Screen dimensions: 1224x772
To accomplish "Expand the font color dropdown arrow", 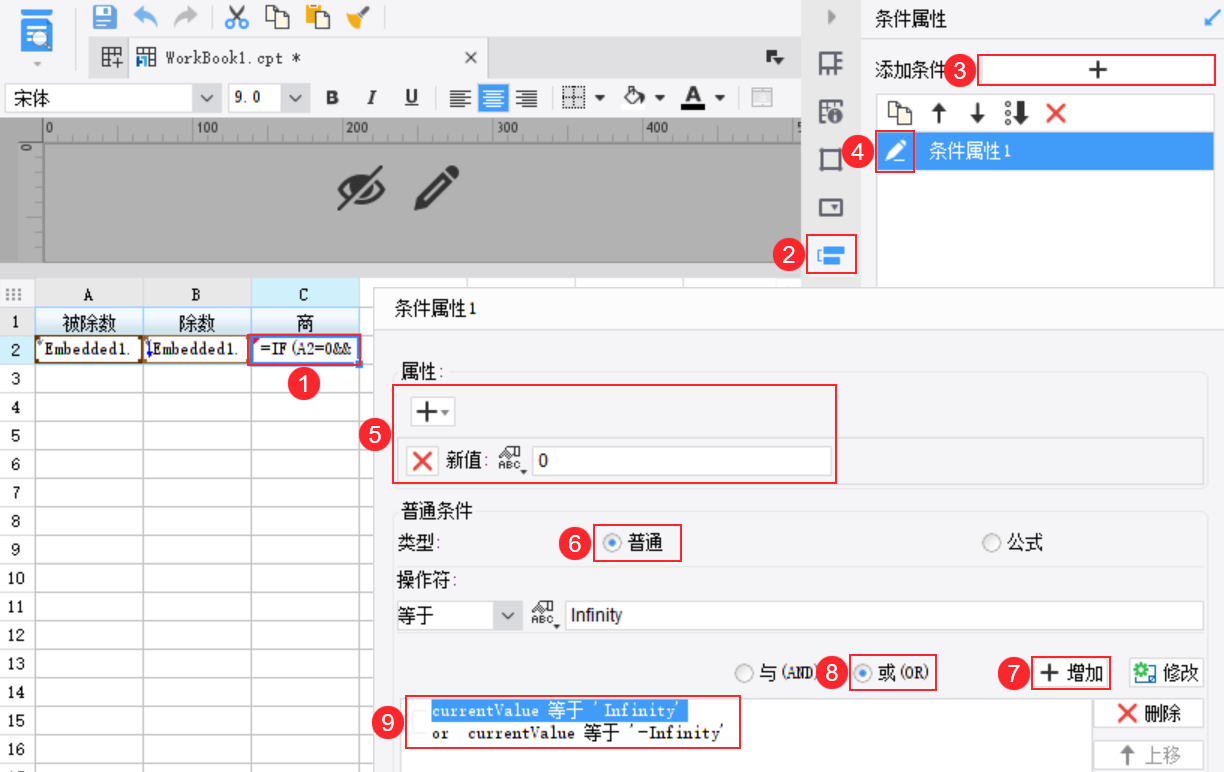I will (720, 98).
